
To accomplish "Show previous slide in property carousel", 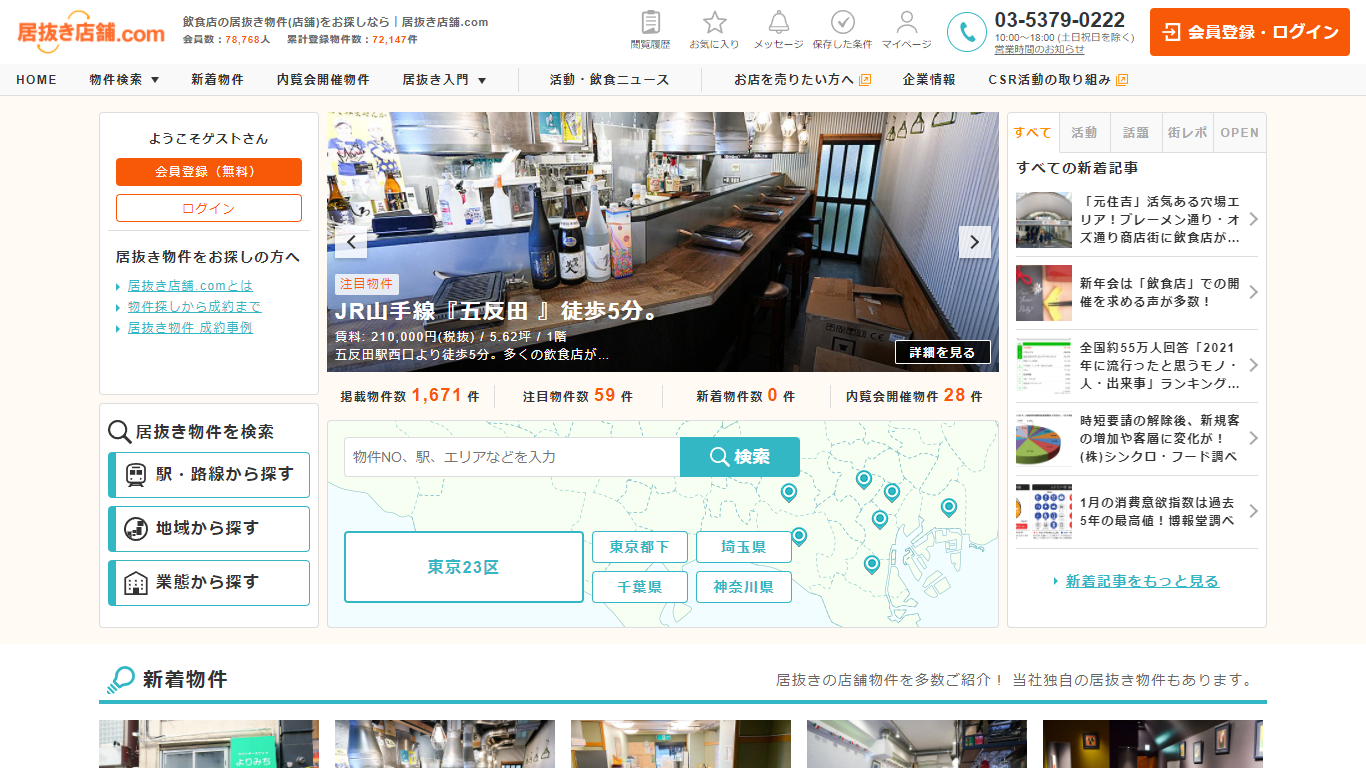I will [x=351, y=242].
